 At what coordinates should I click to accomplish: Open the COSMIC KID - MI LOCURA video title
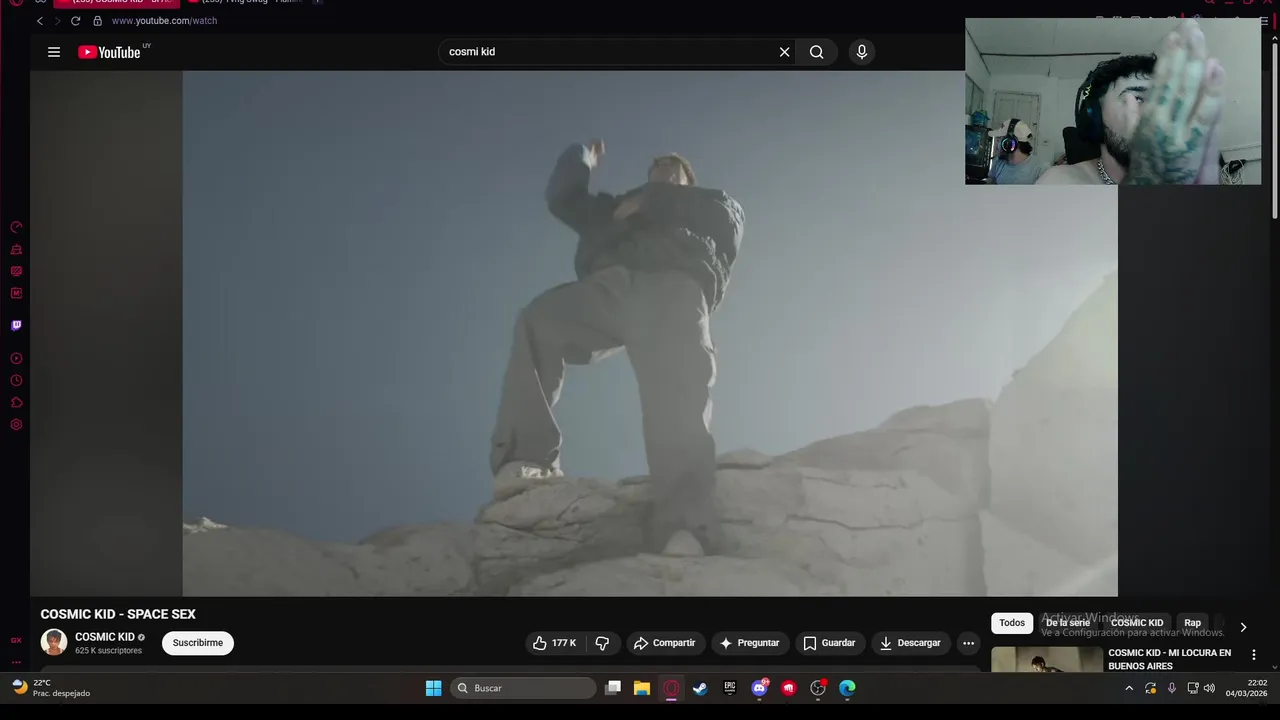1170,659
